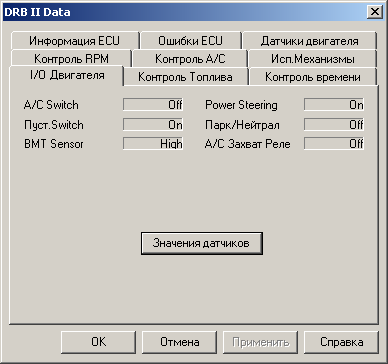Click the Парк/Нейтрал value field
This screenshot has height=364, width=388.
click(x=334, y=125)
